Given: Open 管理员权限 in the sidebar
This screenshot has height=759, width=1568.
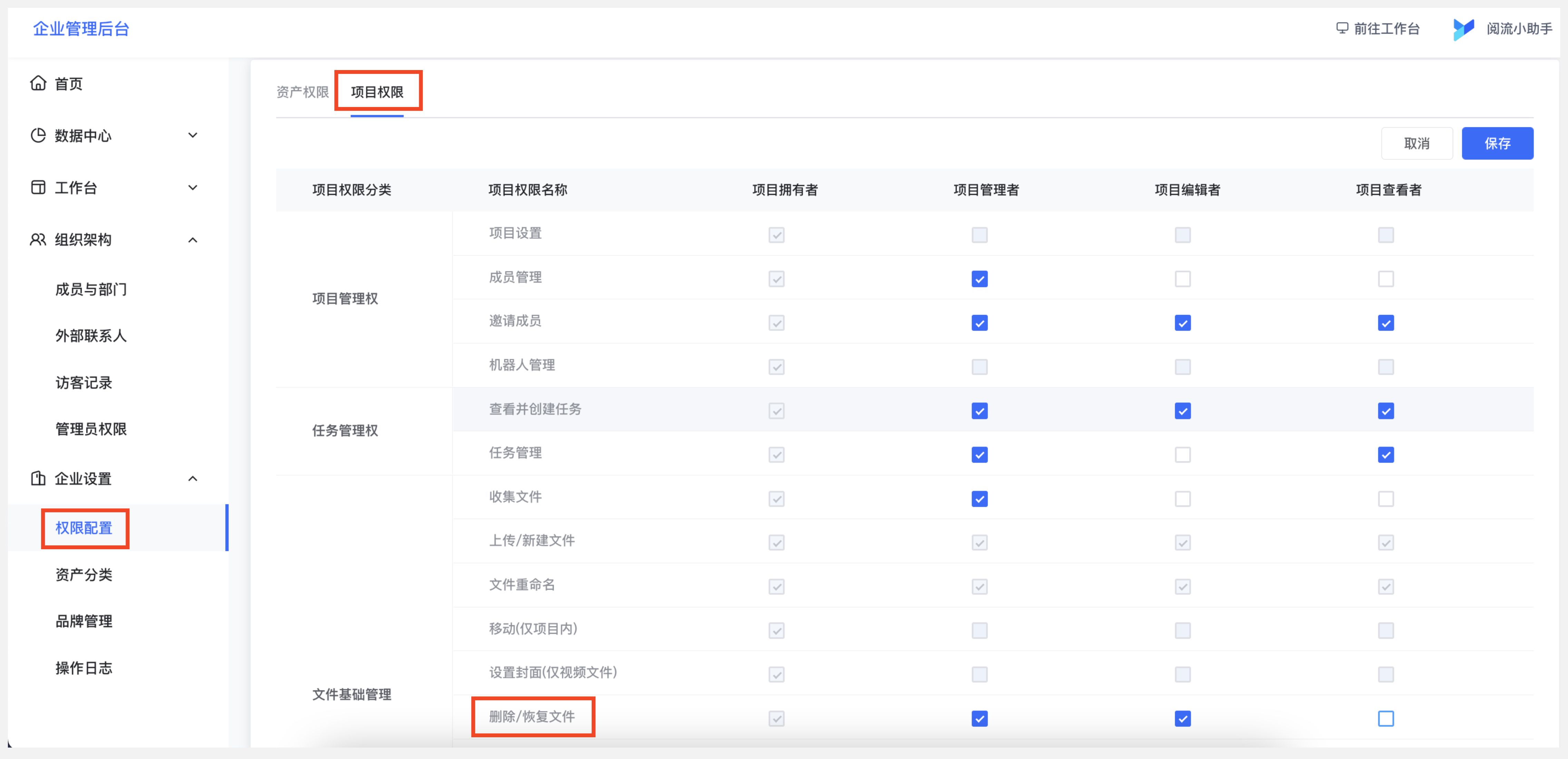Looking at the screenshot, I should tap(91, 429).
